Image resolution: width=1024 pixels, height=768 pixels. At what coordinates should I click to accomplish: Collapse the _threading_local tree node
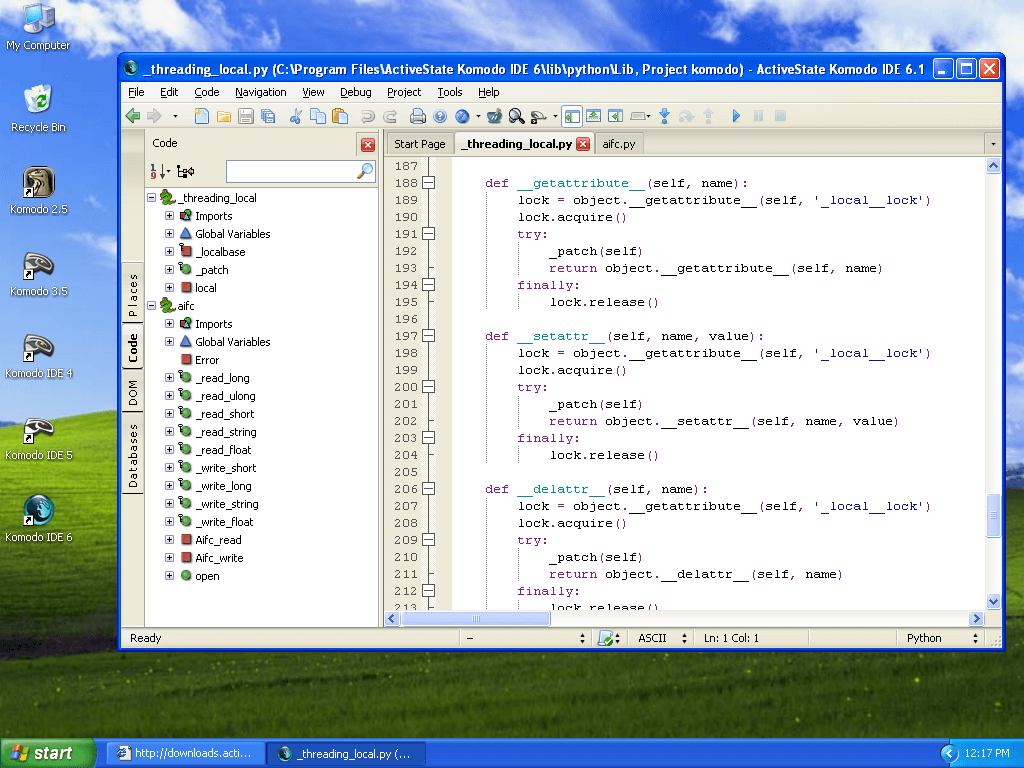click(152, 197)
